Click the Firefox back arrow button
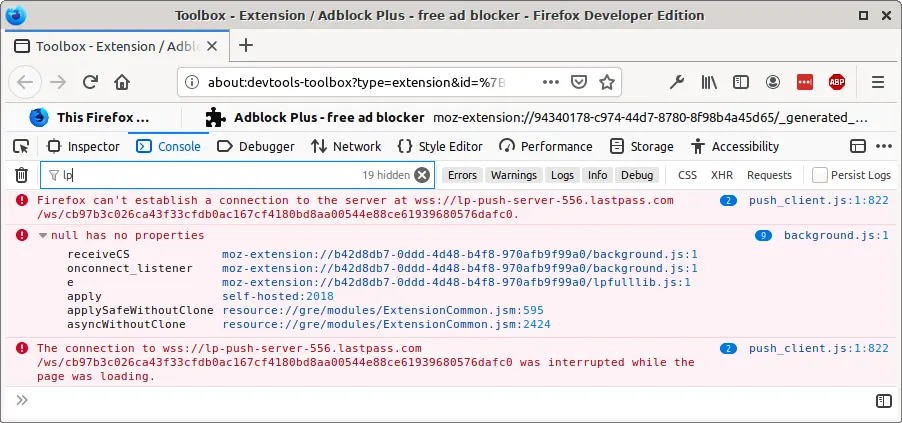Viewport: 902px width, 423px height. pyautogui.click(x=25, y=82)
